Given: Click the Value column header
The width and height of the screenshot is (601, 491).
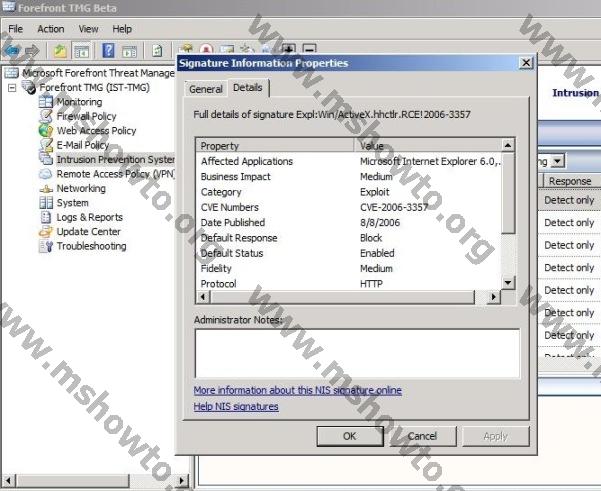Looking at the screenshot, I should click(428, 146).
